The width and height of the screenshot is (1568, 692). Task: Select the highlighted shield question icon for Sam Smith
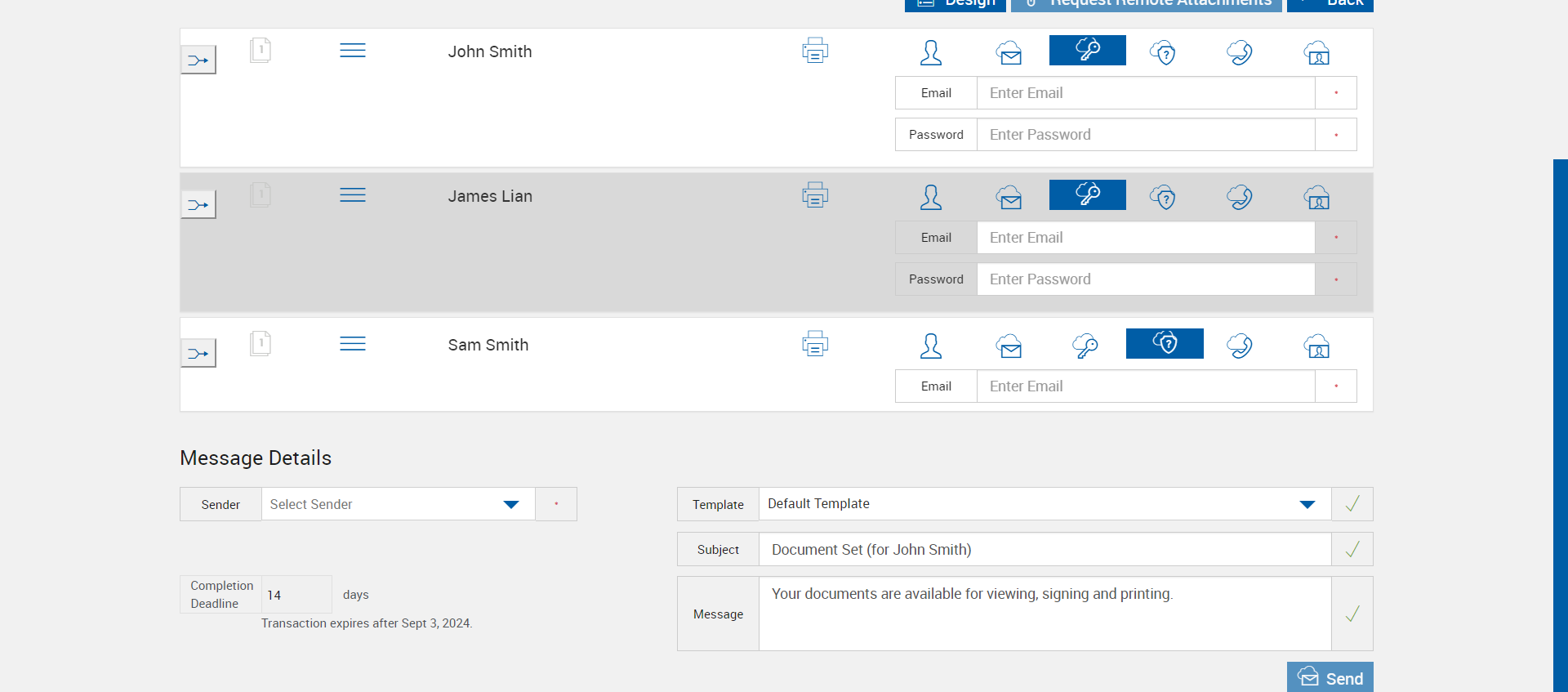tap(1165, 343)
